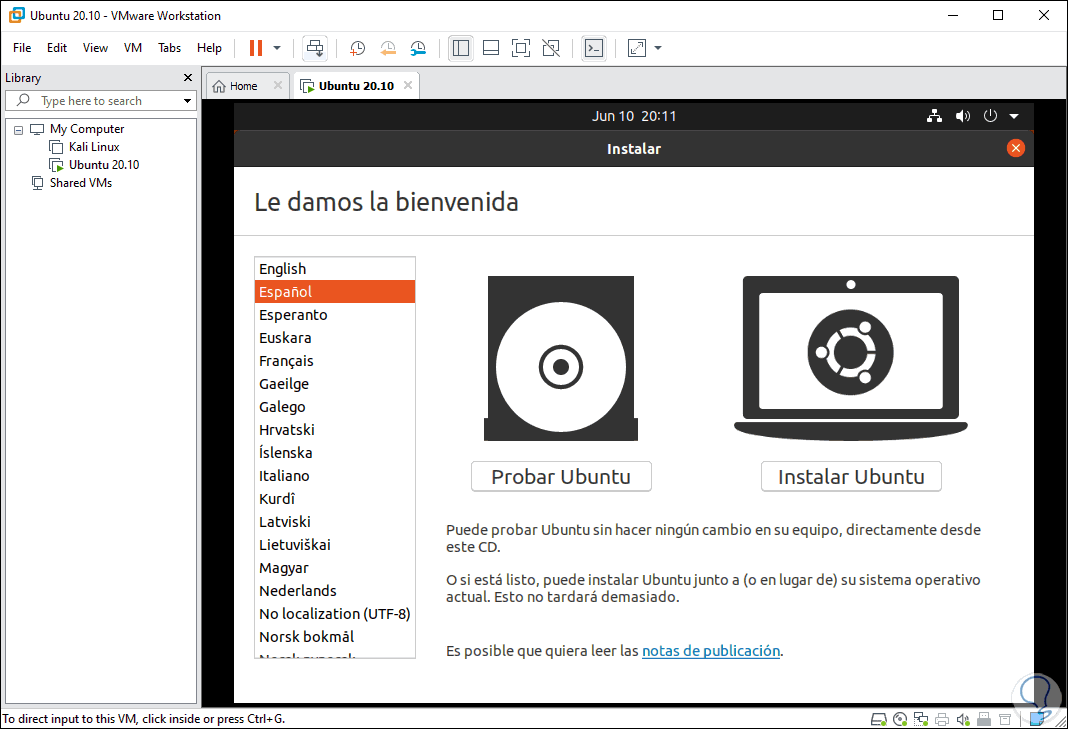Click the stretch guest display icon

pyautogui.click(x=637, y=48)
